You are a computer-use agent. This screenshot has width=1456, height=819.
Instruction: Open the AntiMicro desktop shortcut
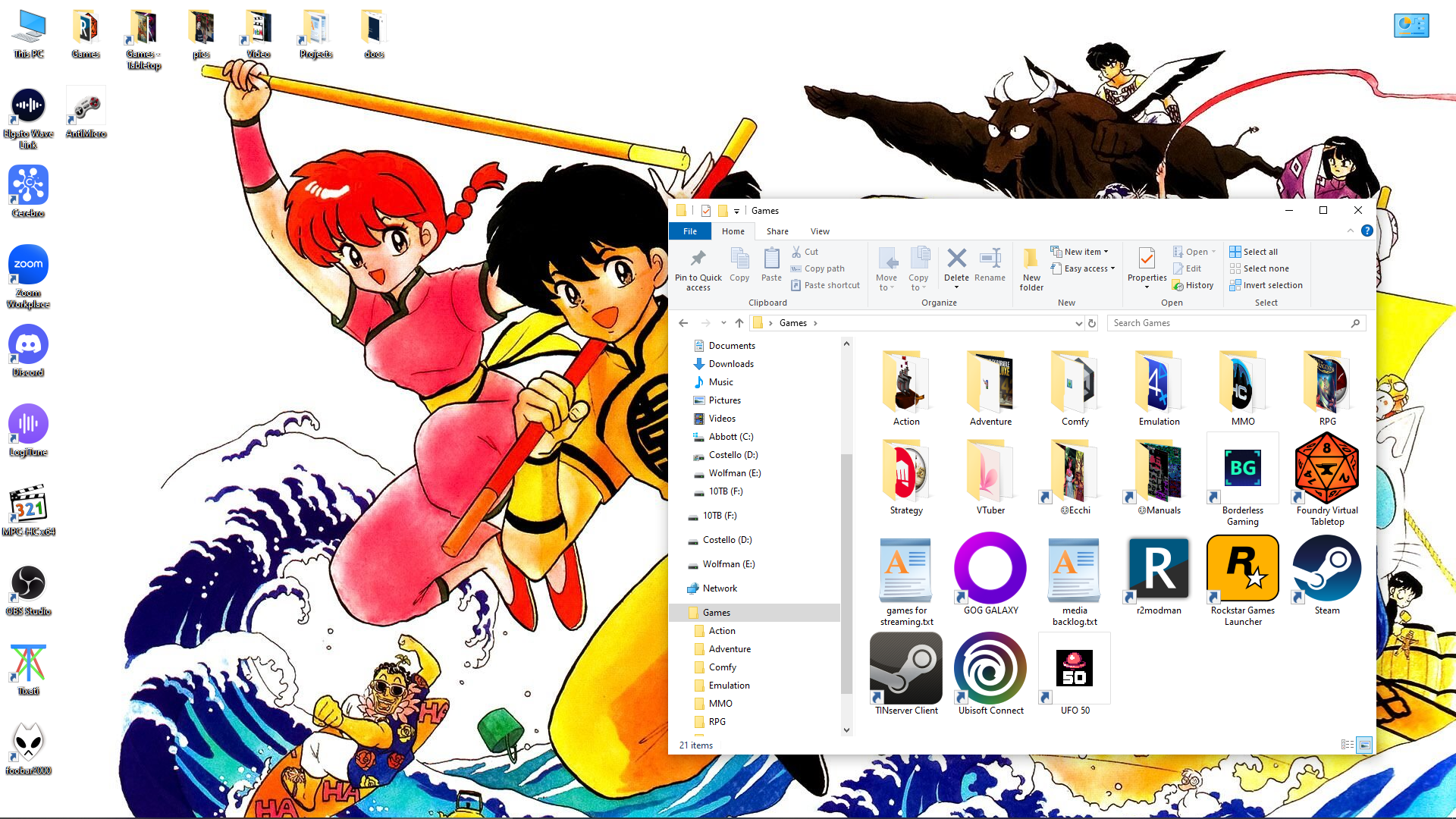86,111
